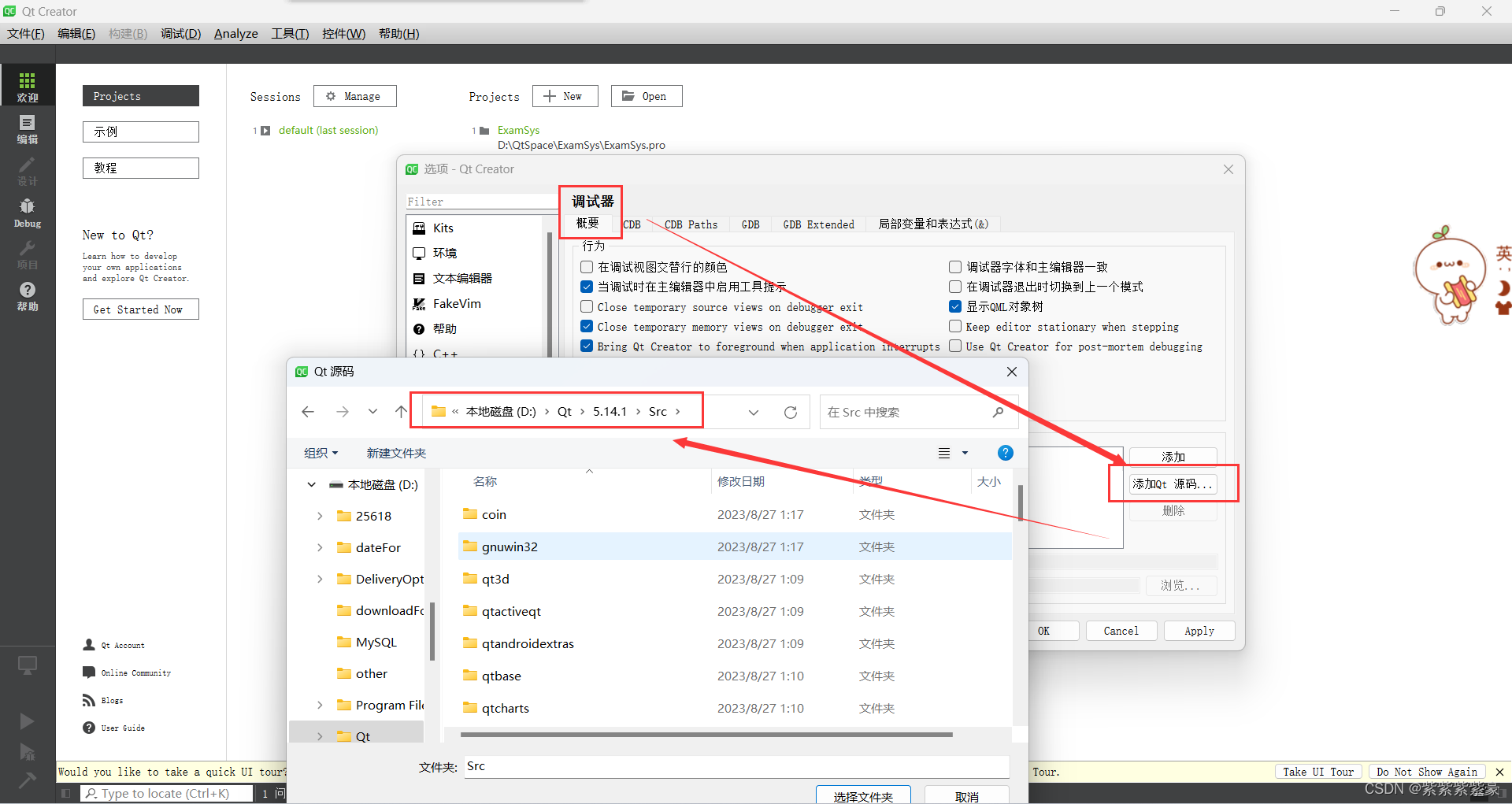
Task: Toggle 当调试时在主编辑器中启用工具提示 checkbox
Action: tap(587, 287)
